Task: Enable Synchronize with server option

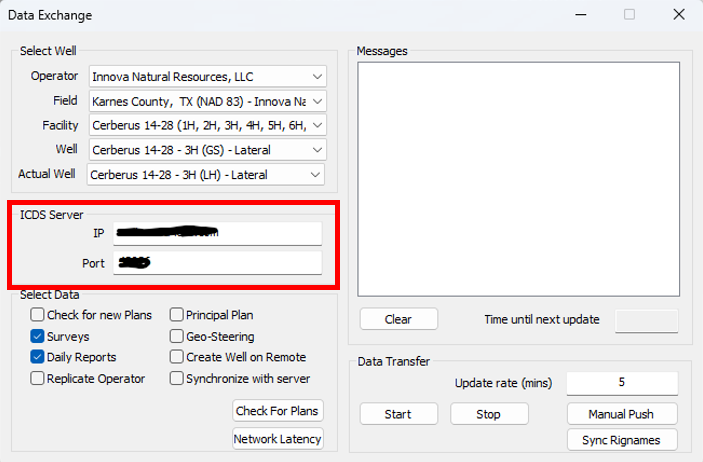Action: 177,379
